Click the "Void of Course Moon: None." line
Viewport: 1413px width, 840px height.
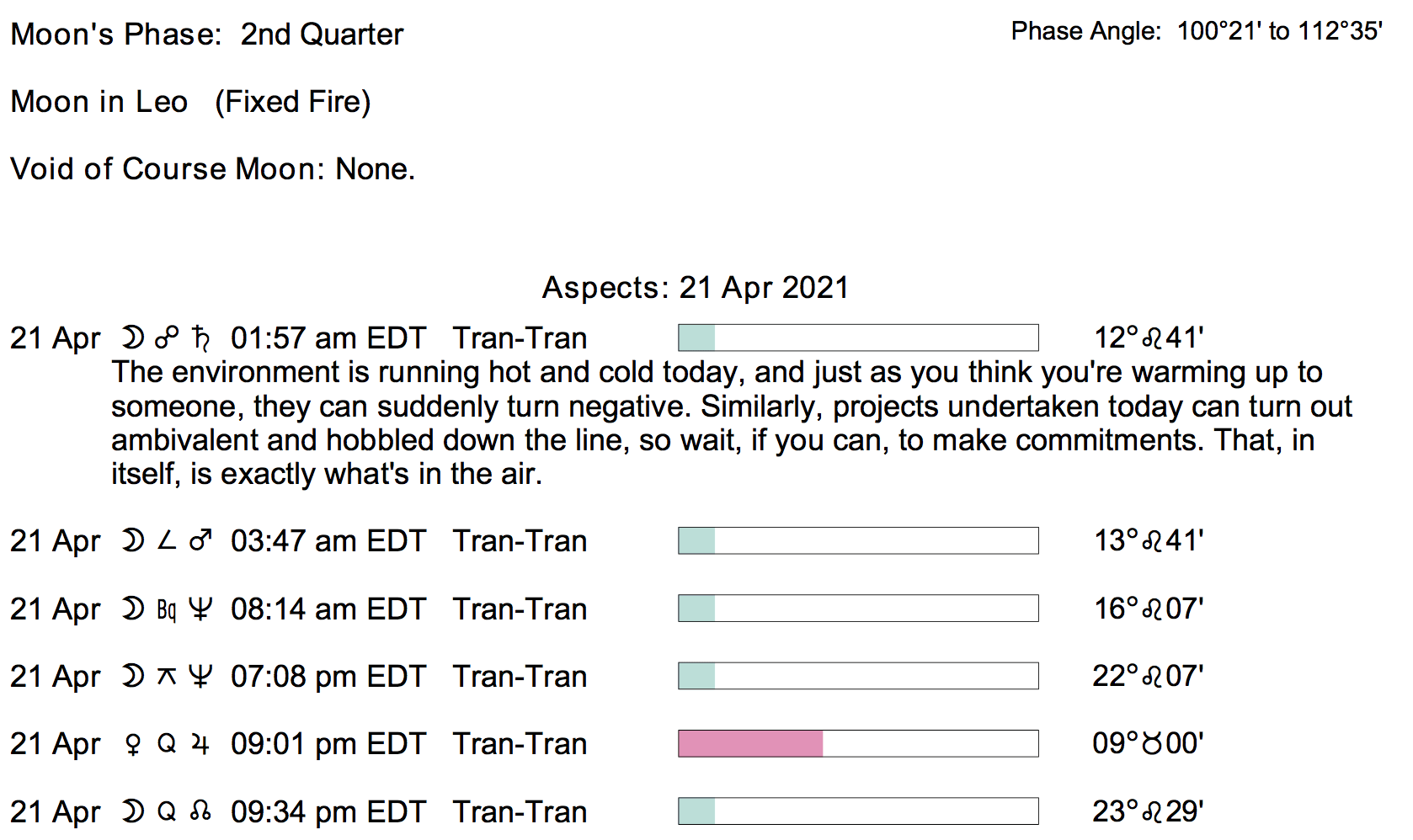pos(212,169)
